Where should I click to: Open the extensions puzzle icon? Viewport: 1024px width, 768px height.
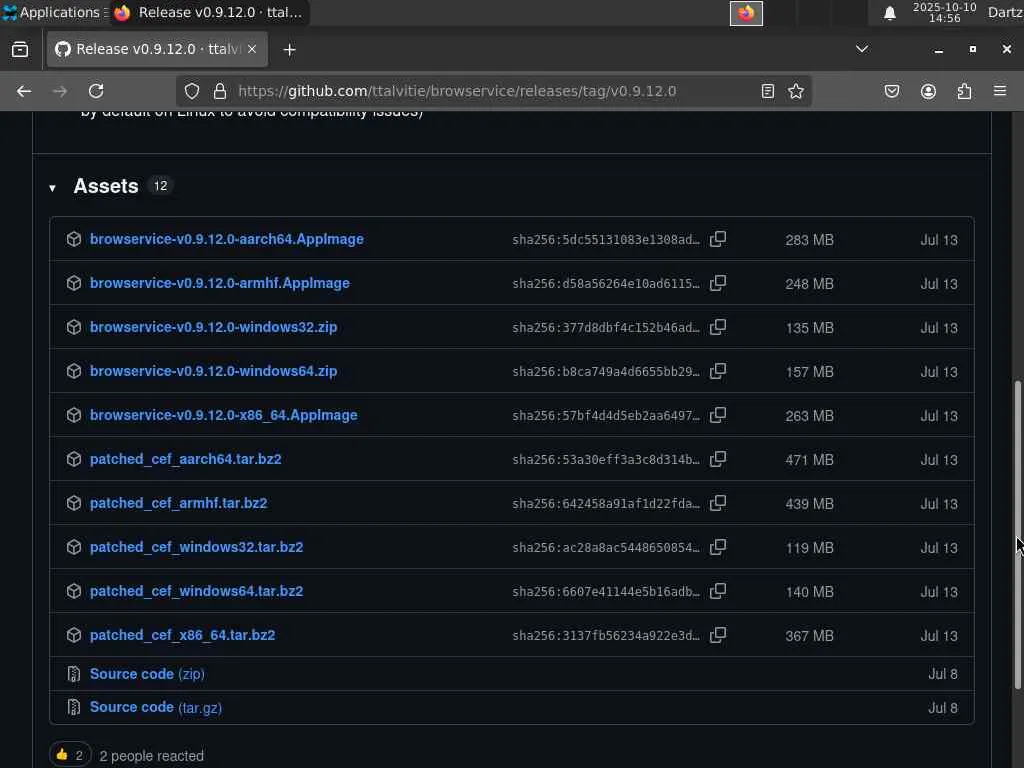click(x=964, y=91)
